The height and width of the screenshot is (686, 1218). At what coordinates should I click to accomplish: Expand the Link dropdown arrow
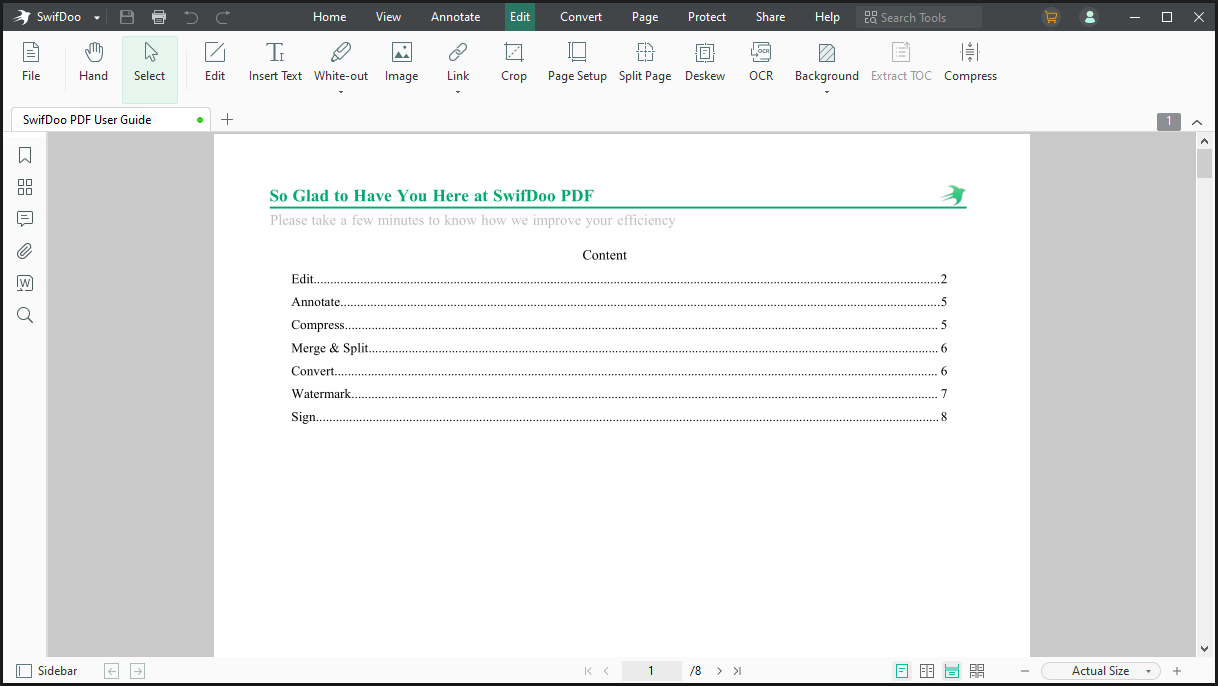(x=458, y=92)
